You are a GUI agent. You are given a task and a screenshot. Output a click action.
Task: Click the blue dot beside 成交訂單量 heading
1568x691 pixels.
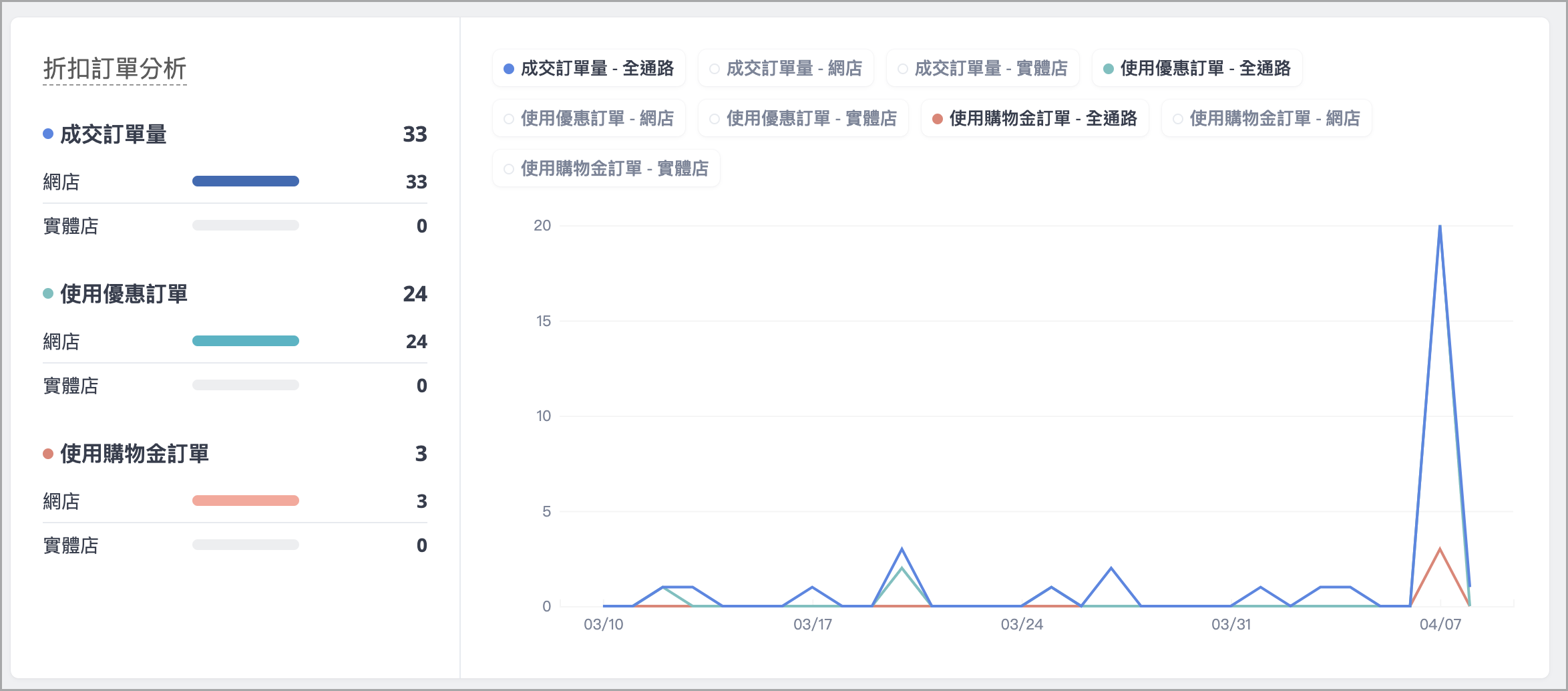(48, 134)
